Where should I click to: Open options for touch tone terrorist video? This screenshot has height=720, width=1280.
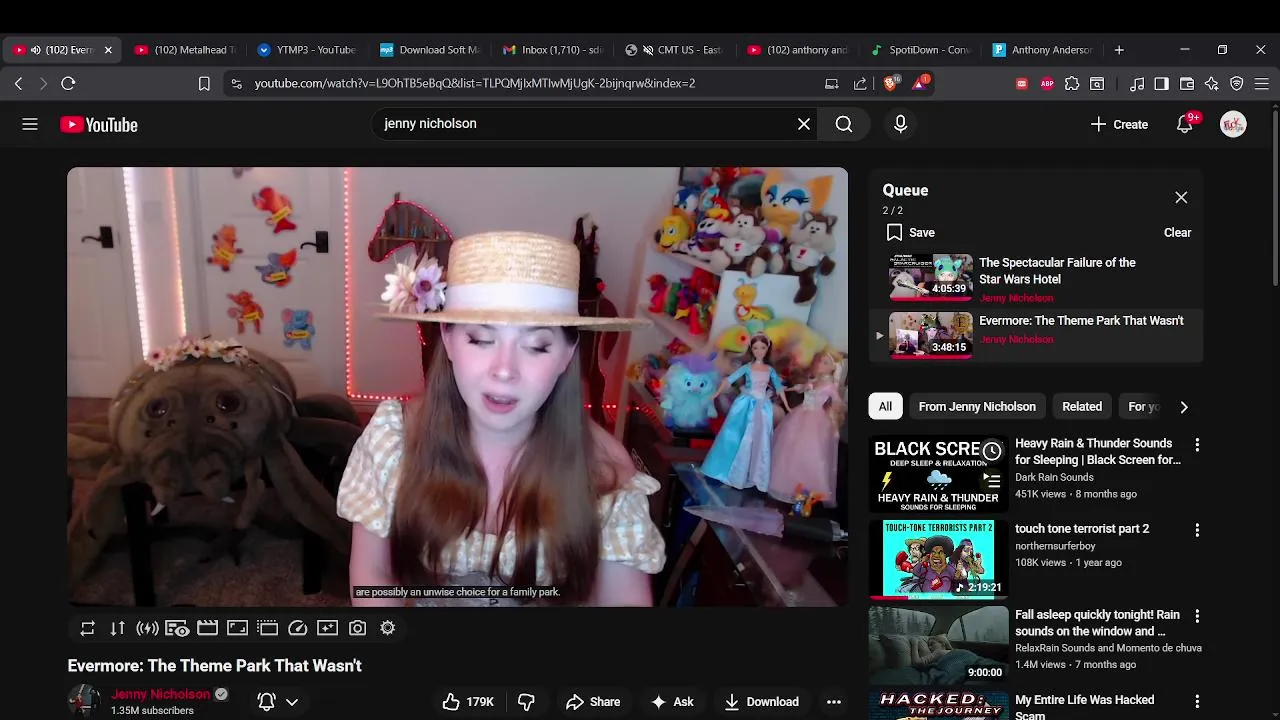1197,530
